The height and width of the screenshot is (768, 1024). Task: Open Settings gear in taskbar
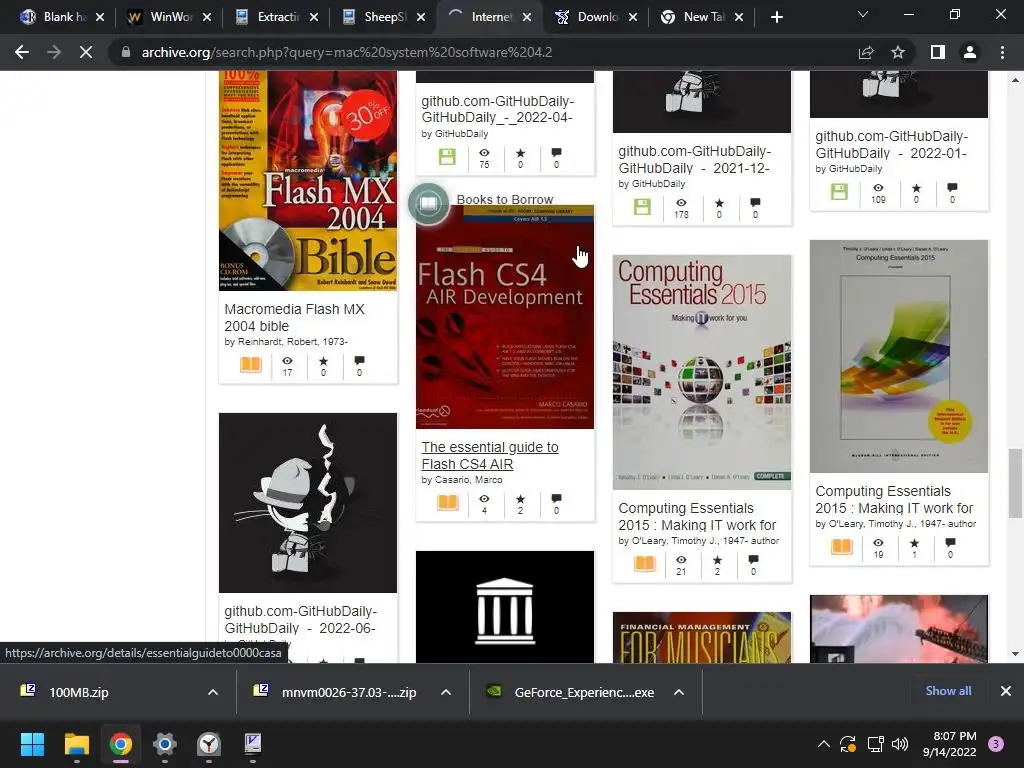coord(165,744)
